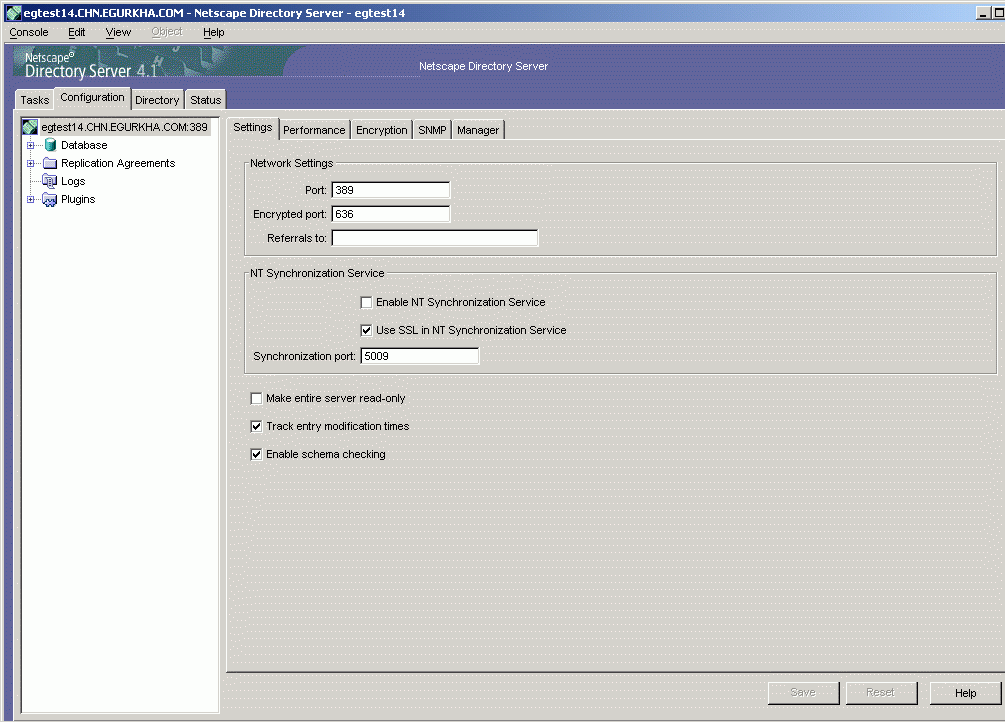Select Replication Agreements tree item label
The height and width of the screenshot is (722, 1005).
tap(118, 164)
